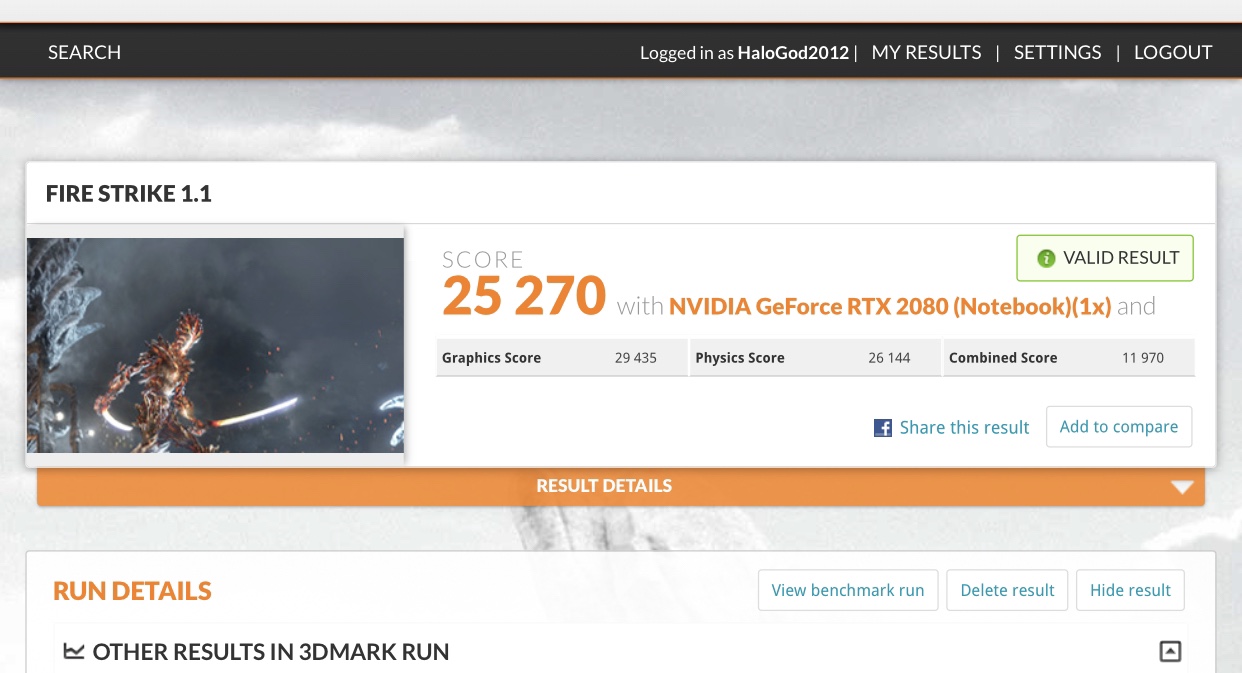Click the VALID RESULT badge
Screen dimensions: 1242x673
point(1104,258)
